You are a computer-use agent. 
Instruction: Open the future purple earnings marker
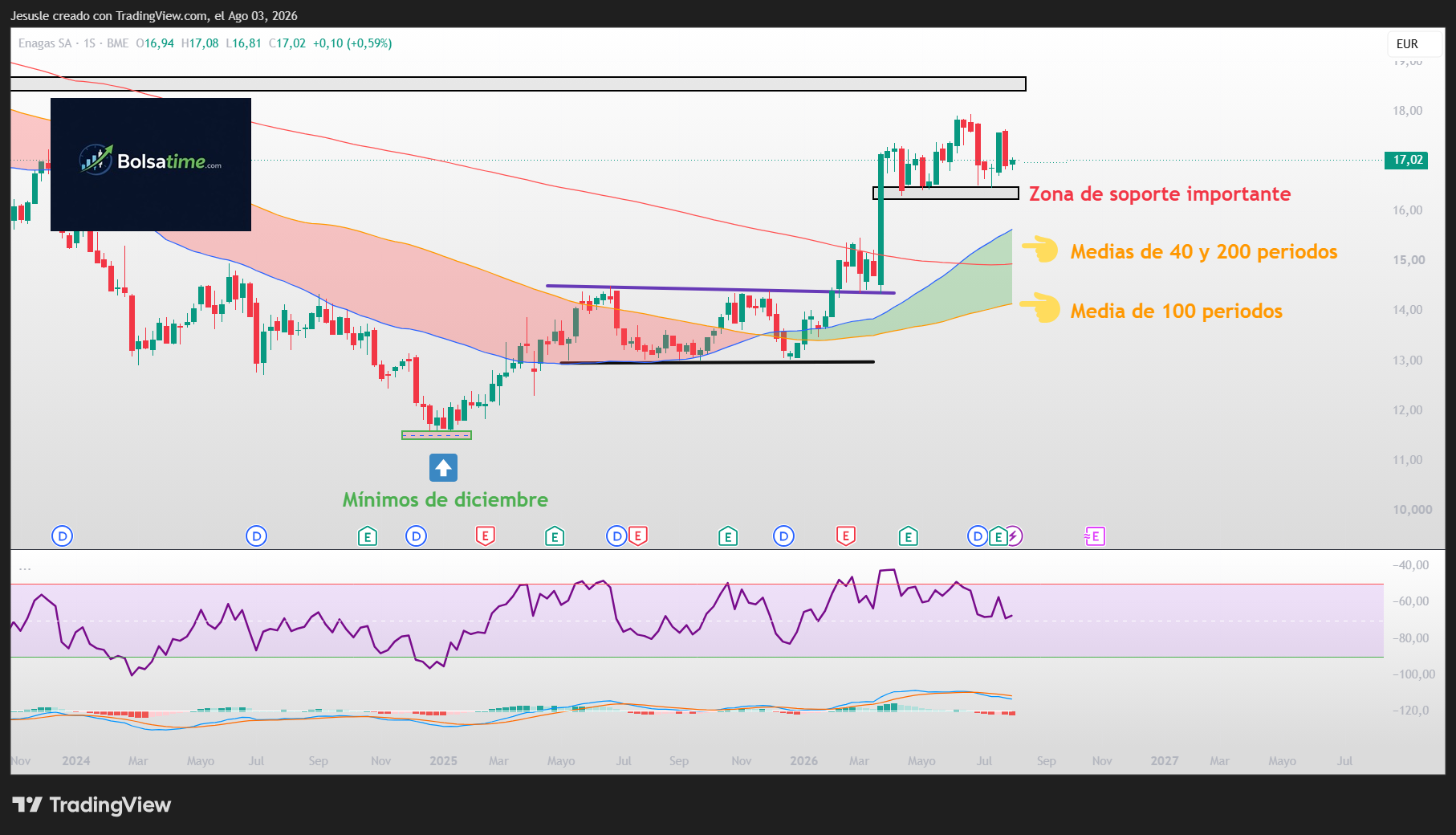coord(1095,536)
